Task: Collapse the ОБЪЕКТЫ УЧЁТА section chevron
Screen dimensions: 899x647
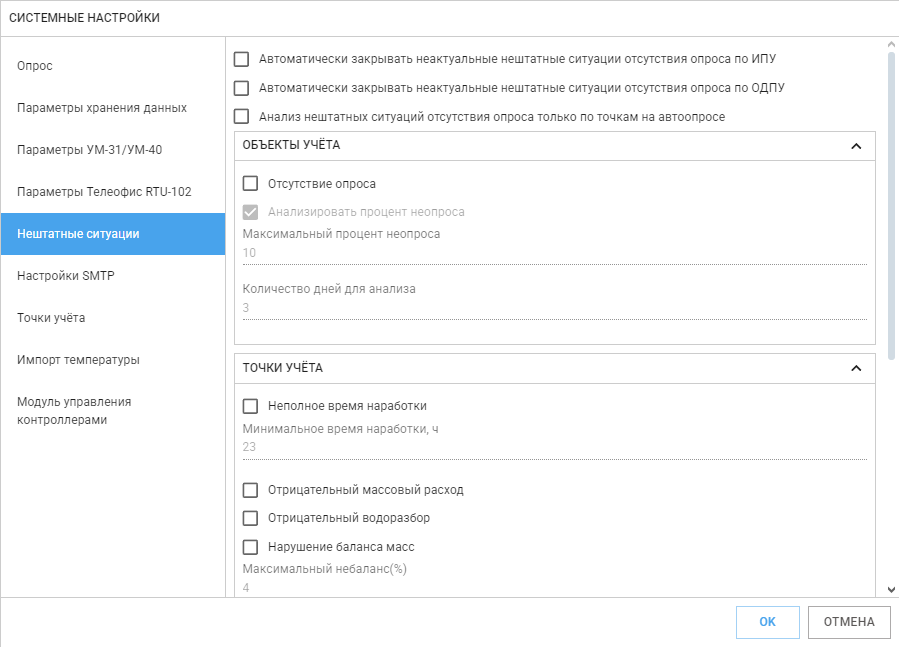Action: (x=856, y=146)
